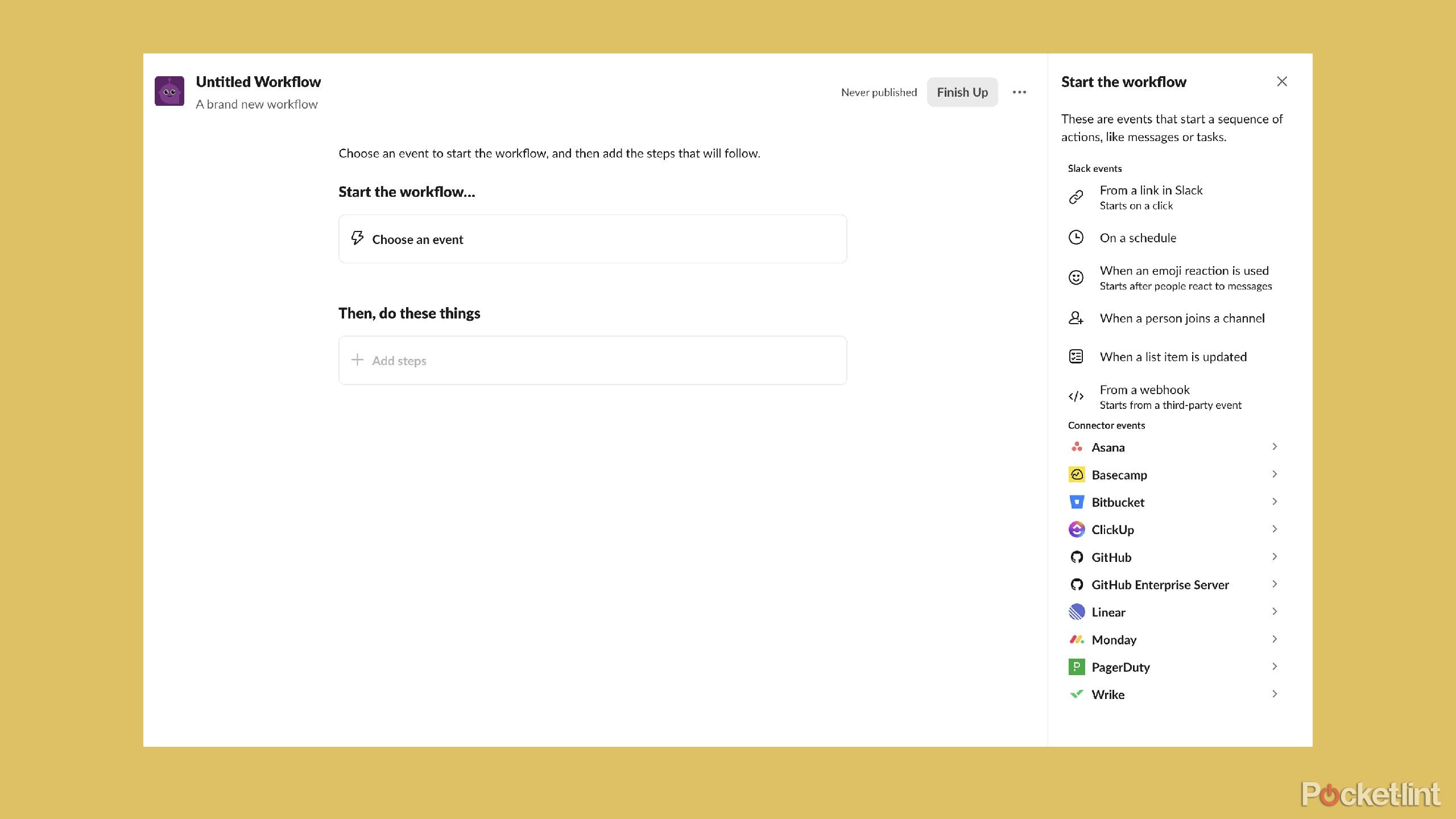
Task: Click the link icon for From a link in Slack
Action: click(x=1076, y=197)
